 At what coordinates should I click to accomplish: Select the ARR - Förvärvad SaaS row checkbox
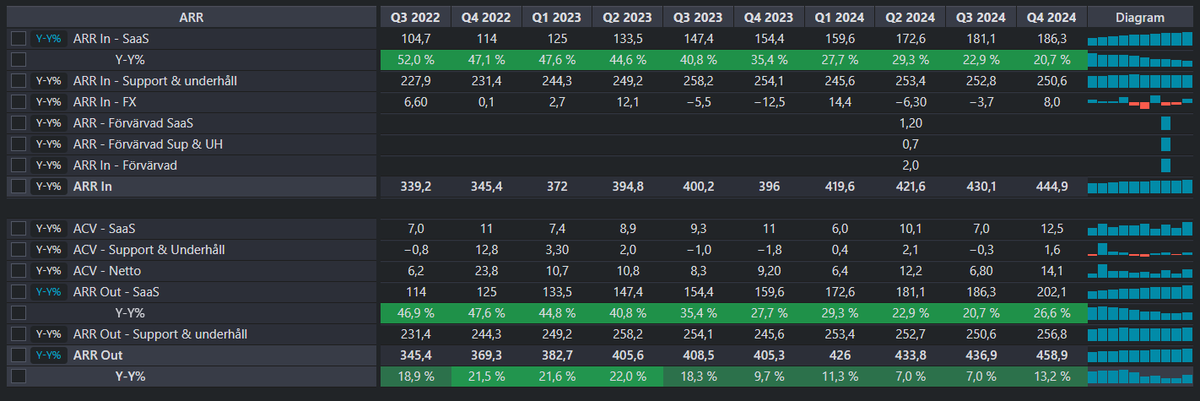click(x=18, y=122)
